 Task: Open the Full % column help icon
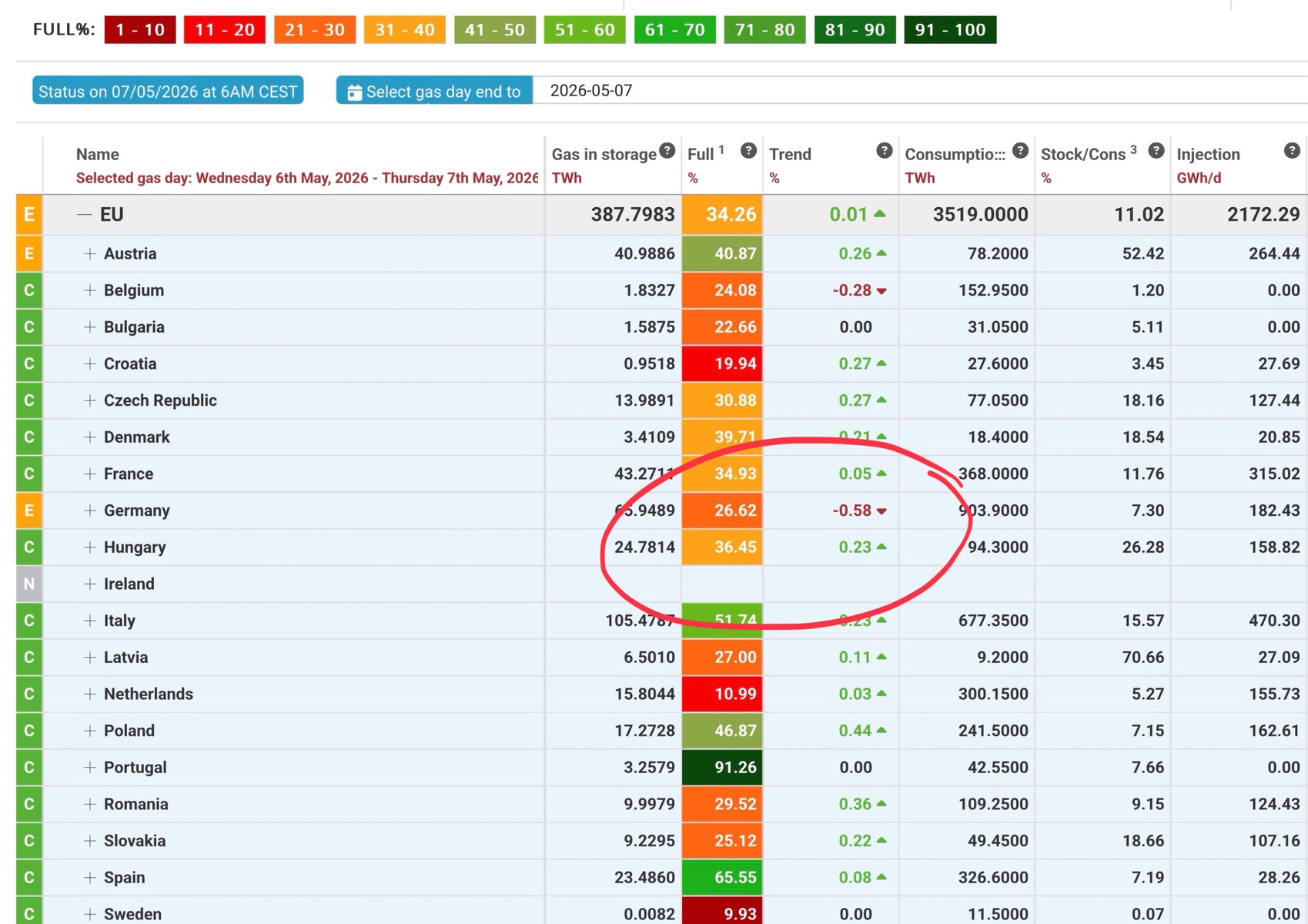click(x=748, y=150)
